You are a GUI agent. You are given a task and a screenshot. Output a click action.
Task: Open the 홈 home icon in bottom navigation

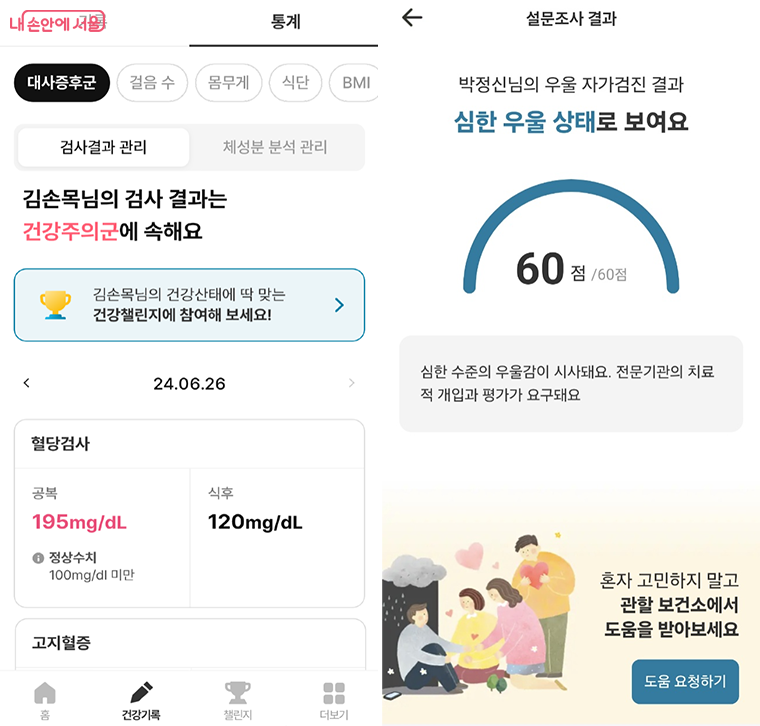[x=45, y=694]
